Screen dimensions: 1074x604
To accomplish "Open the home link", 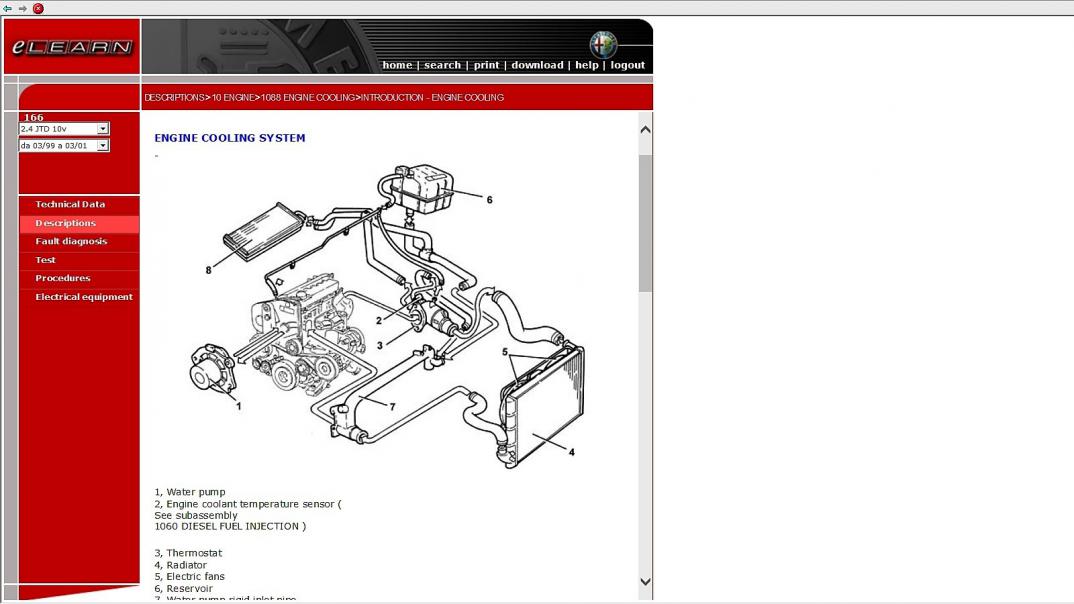I will 397,65.
